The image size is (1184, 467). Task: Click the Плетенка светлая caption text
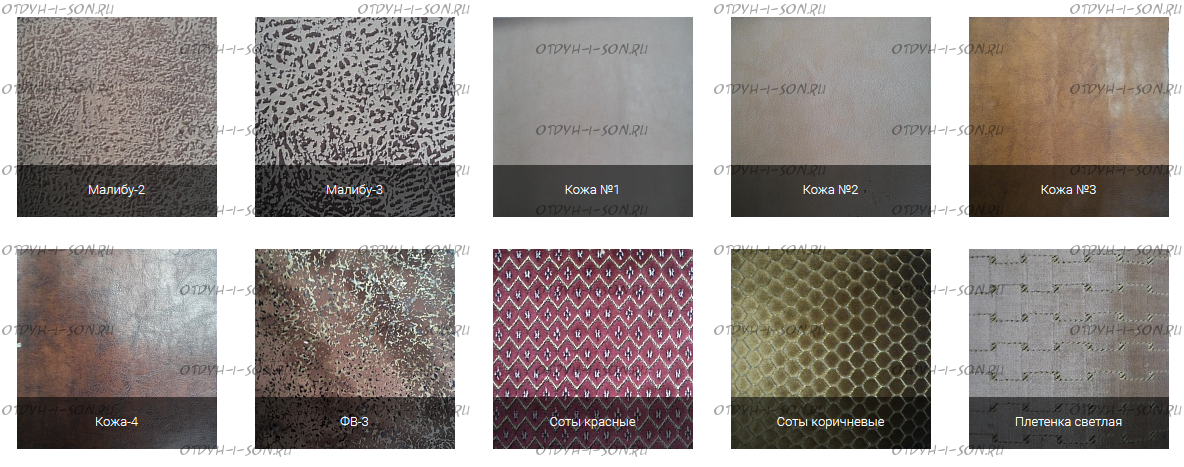point(1068,422)
